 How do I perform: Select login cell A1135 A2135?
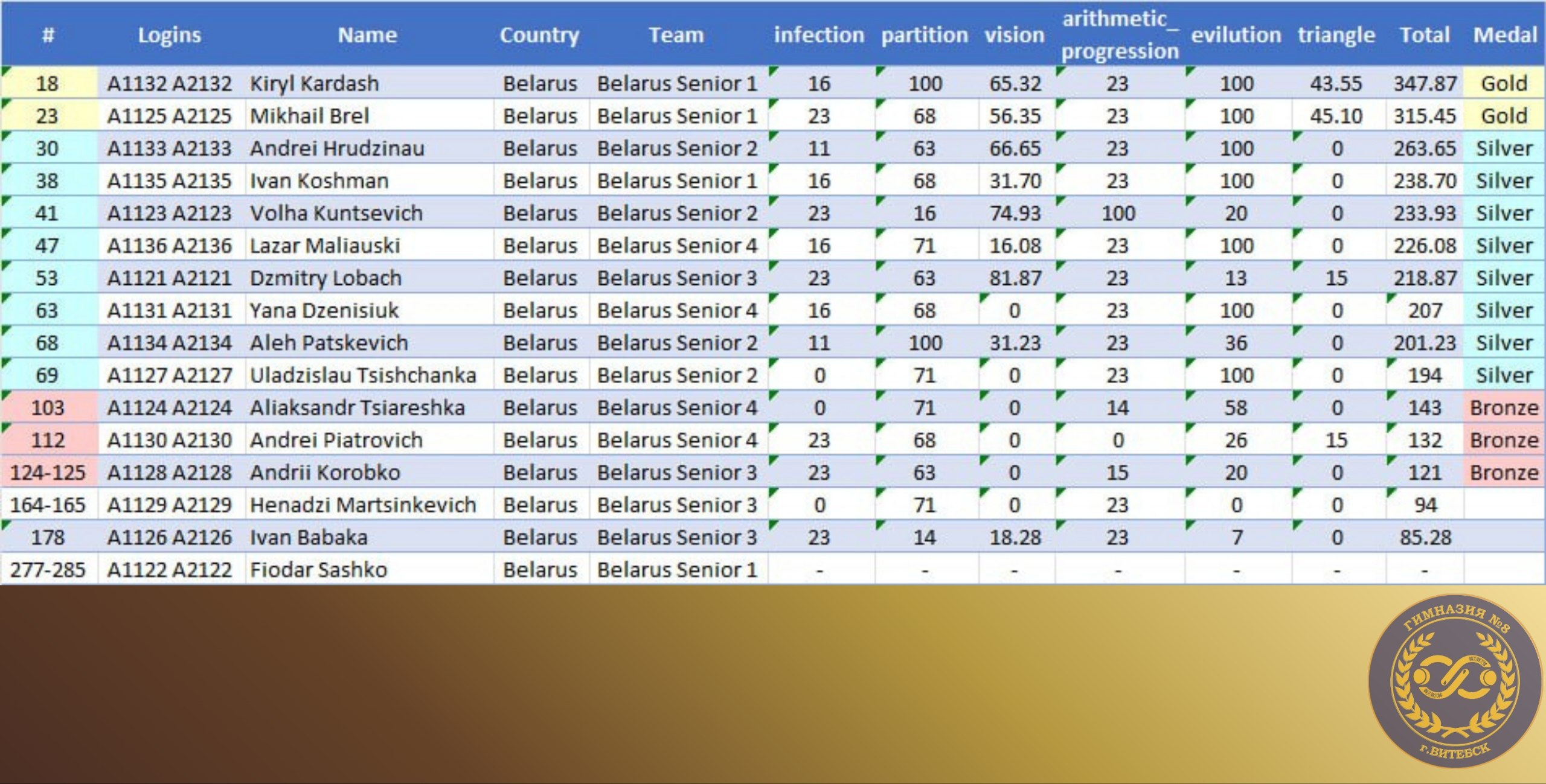169,181
